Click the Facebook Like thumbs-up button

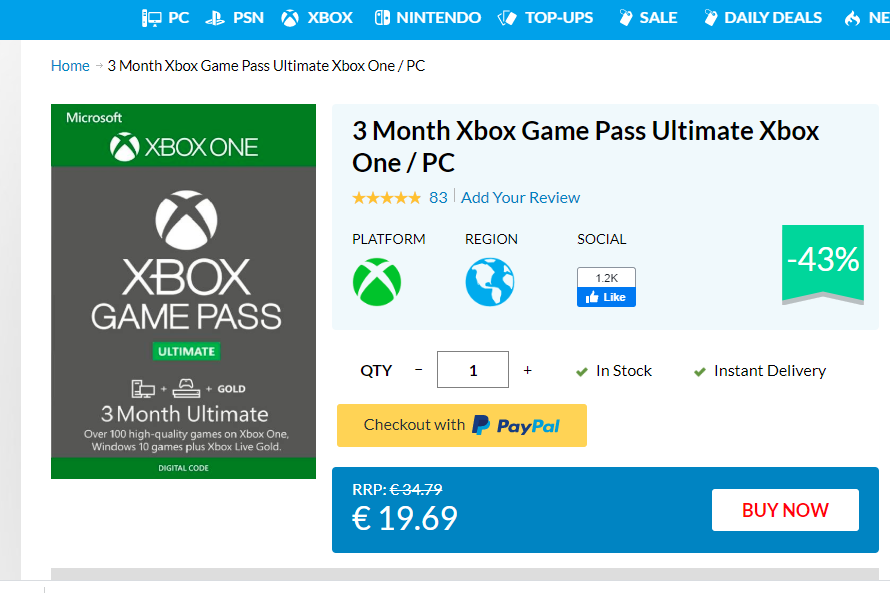click(606, 297)
